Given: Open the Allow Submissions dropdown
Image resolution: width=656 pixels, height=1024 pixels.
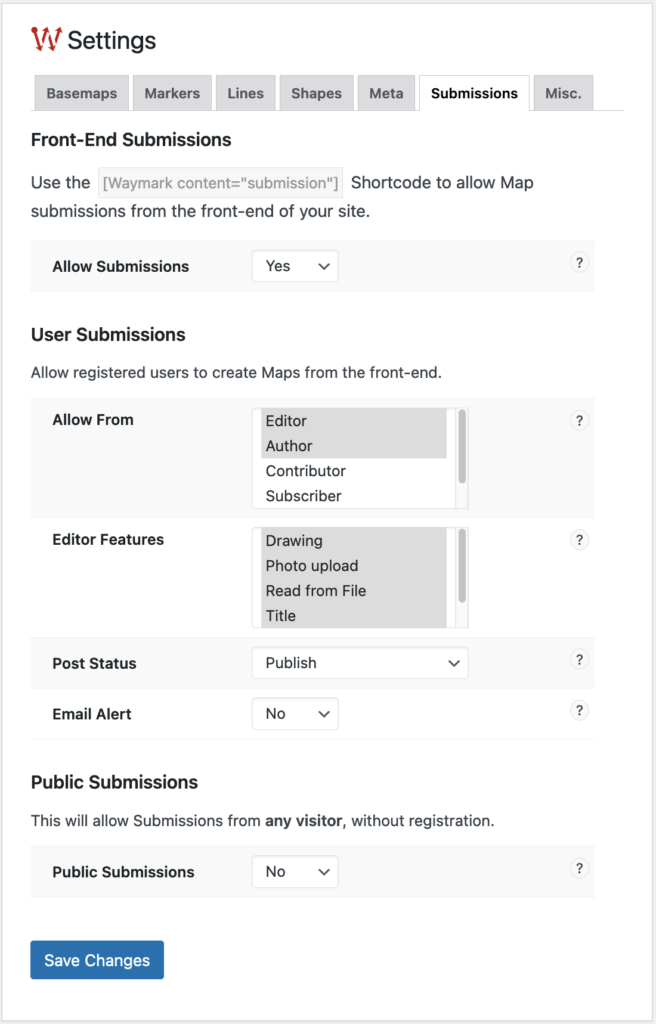Looking at the screenshot, I should 295,266.
